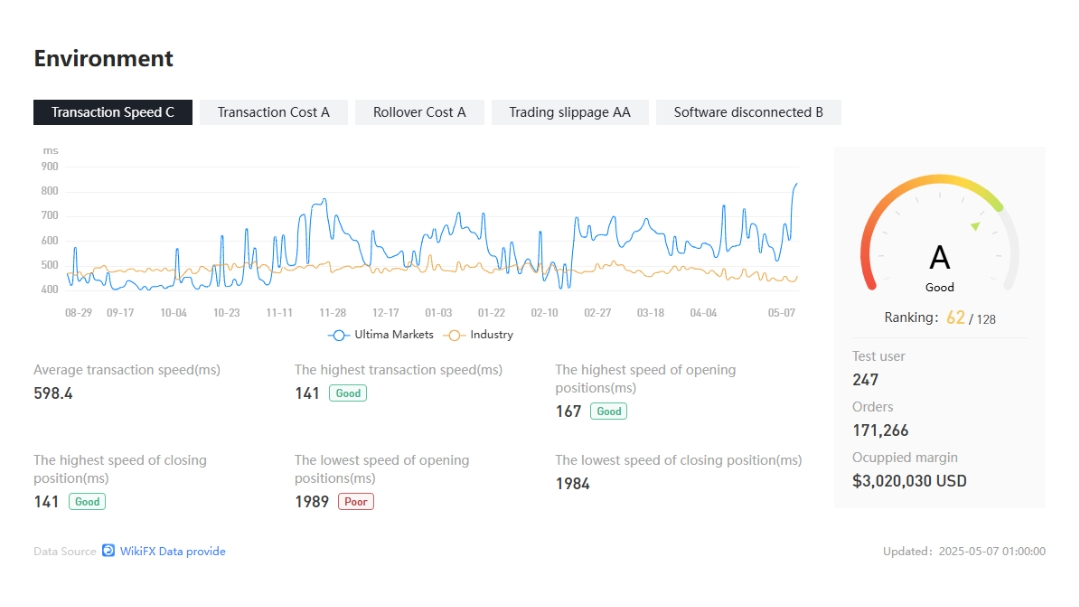
Task: Click the 08-29 date axis label
Action: tap(78, 313)
